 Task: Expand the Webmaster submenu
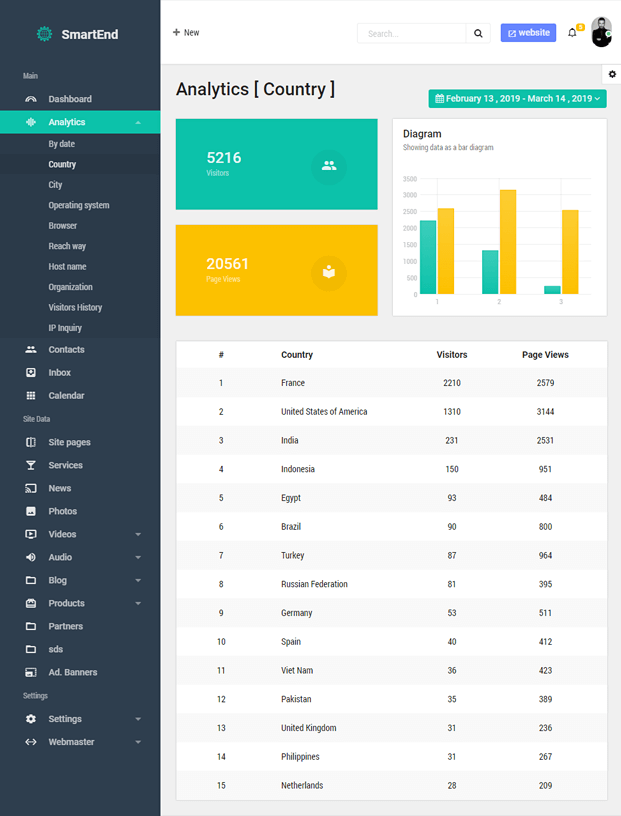coord(138,742)
